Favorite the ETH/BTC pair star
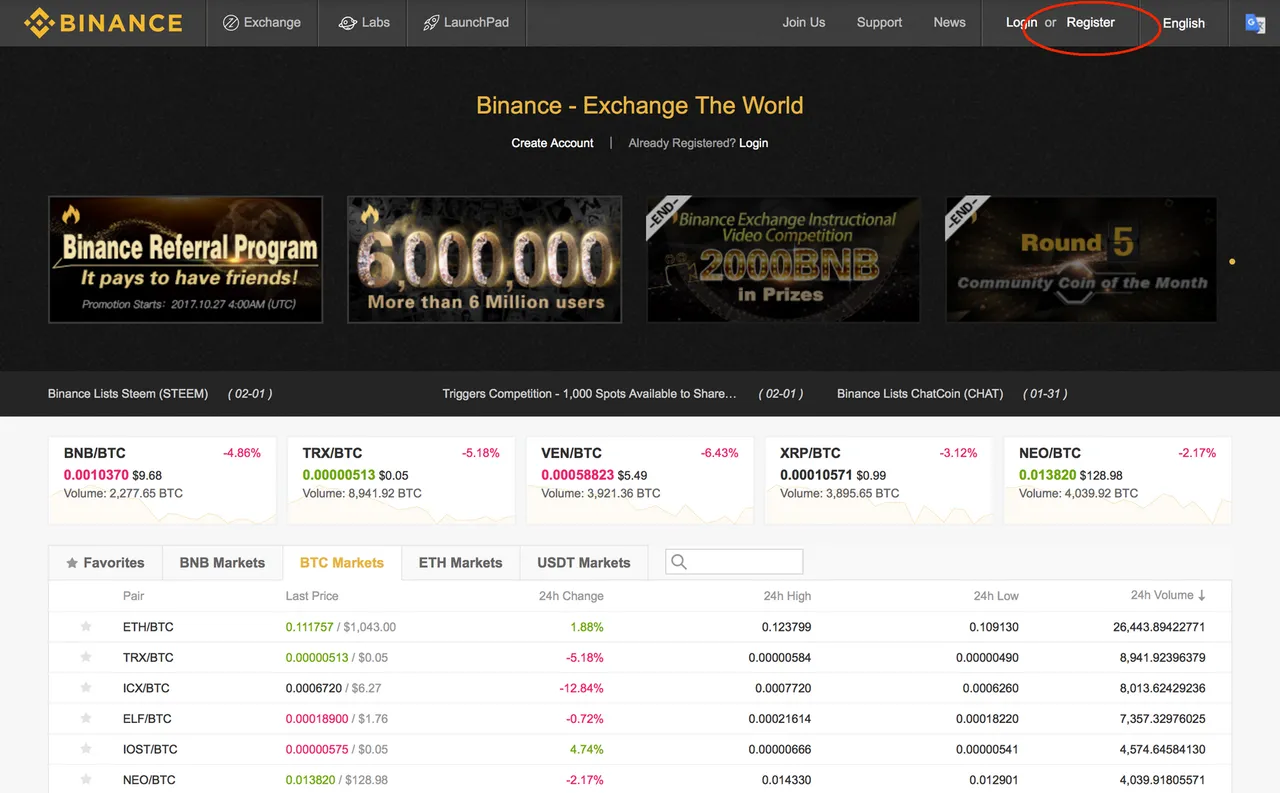This screenshot has width=1280, height=793. coord(86,627)
